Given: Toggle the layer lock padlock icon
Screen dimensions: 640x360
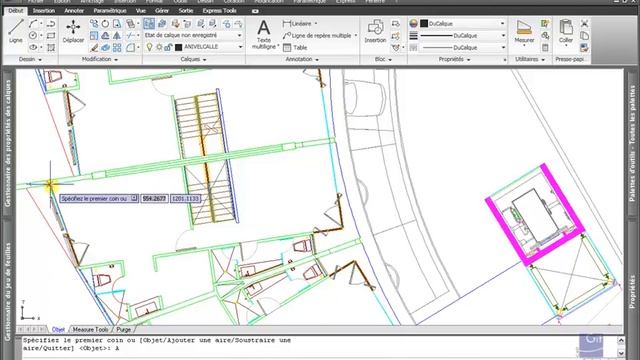Looking at the screenshot, I should click(168, 47).
